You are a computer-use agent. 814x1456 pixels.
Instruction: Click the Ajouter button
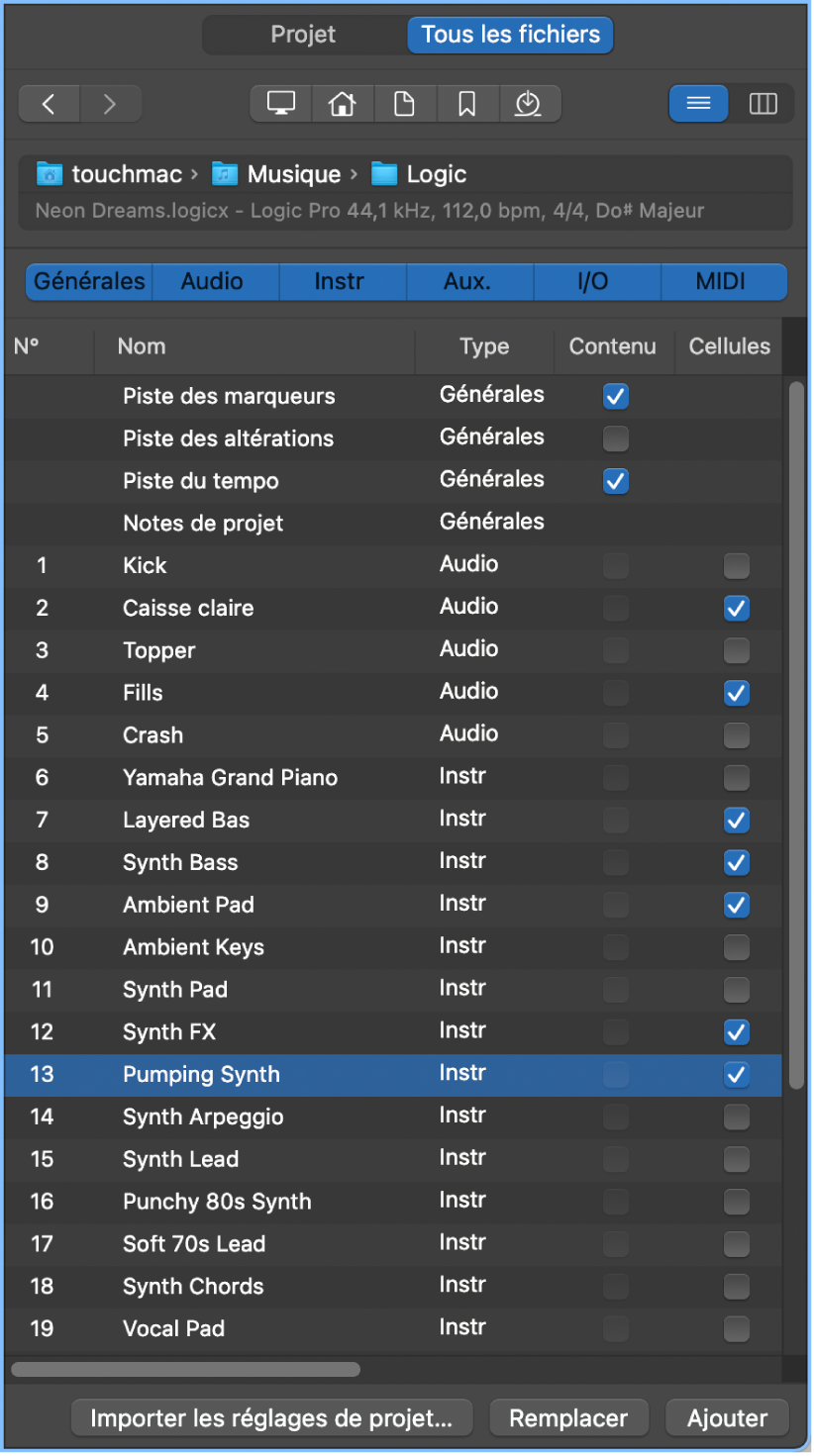(727, 1418)
